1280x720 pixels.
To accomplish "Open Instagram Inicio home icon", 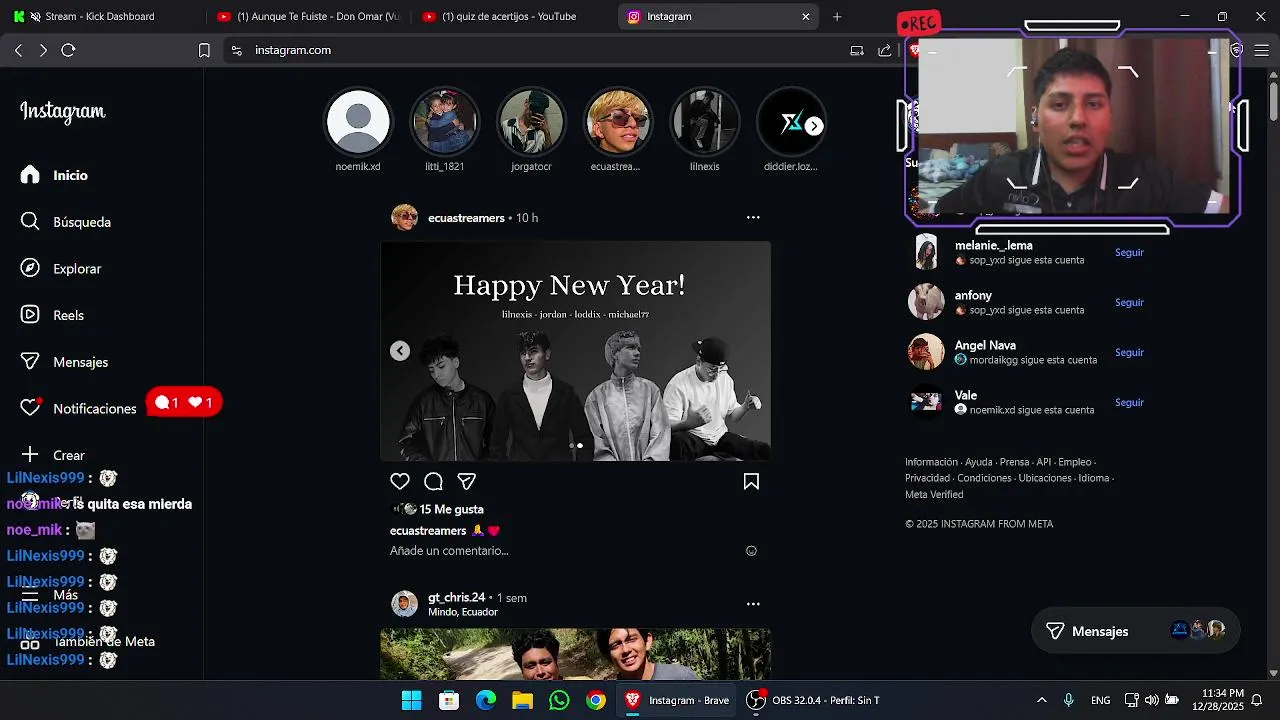I will pyautogui.click(x=30, y=175).
